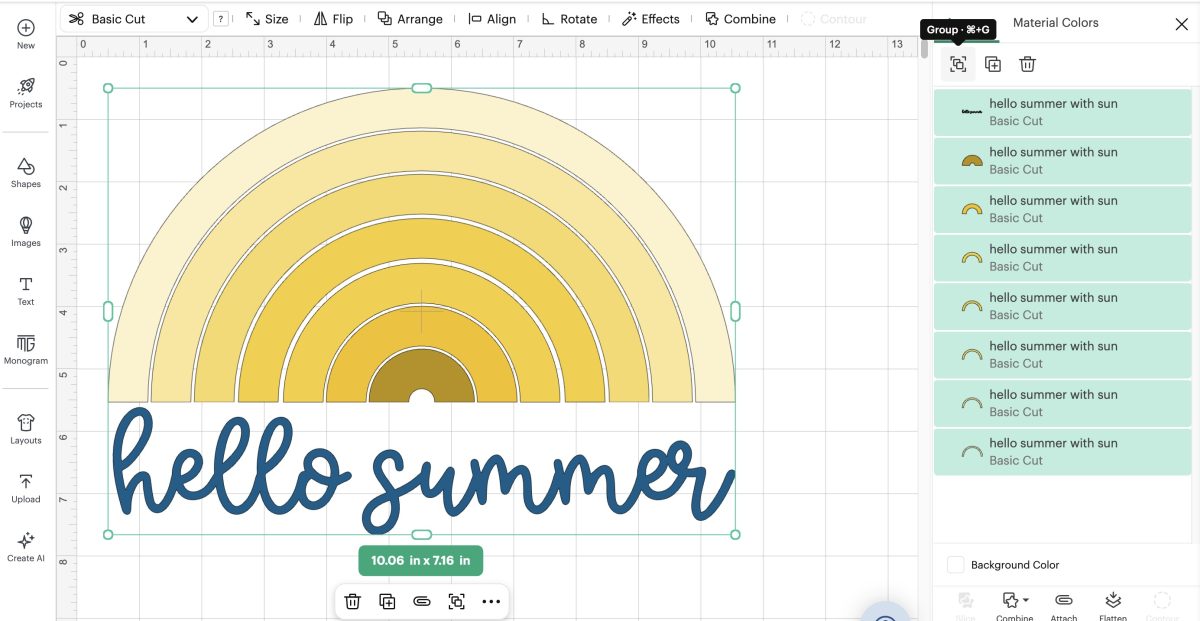
Task: Open the Images library
Action: [26, 231]
